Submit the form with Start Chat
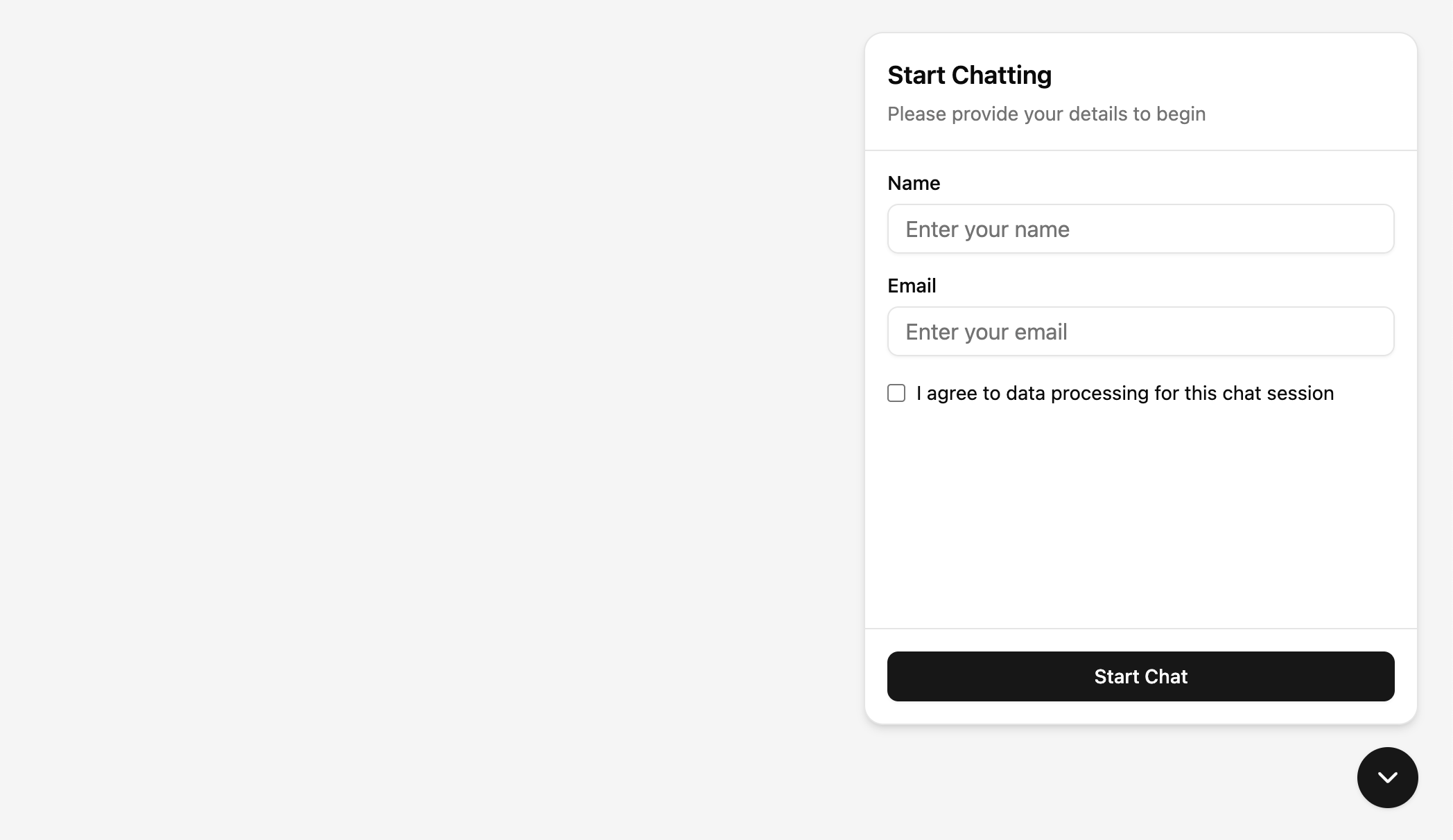Screen dimensions: 1453x840 (x=1140, y=676)
